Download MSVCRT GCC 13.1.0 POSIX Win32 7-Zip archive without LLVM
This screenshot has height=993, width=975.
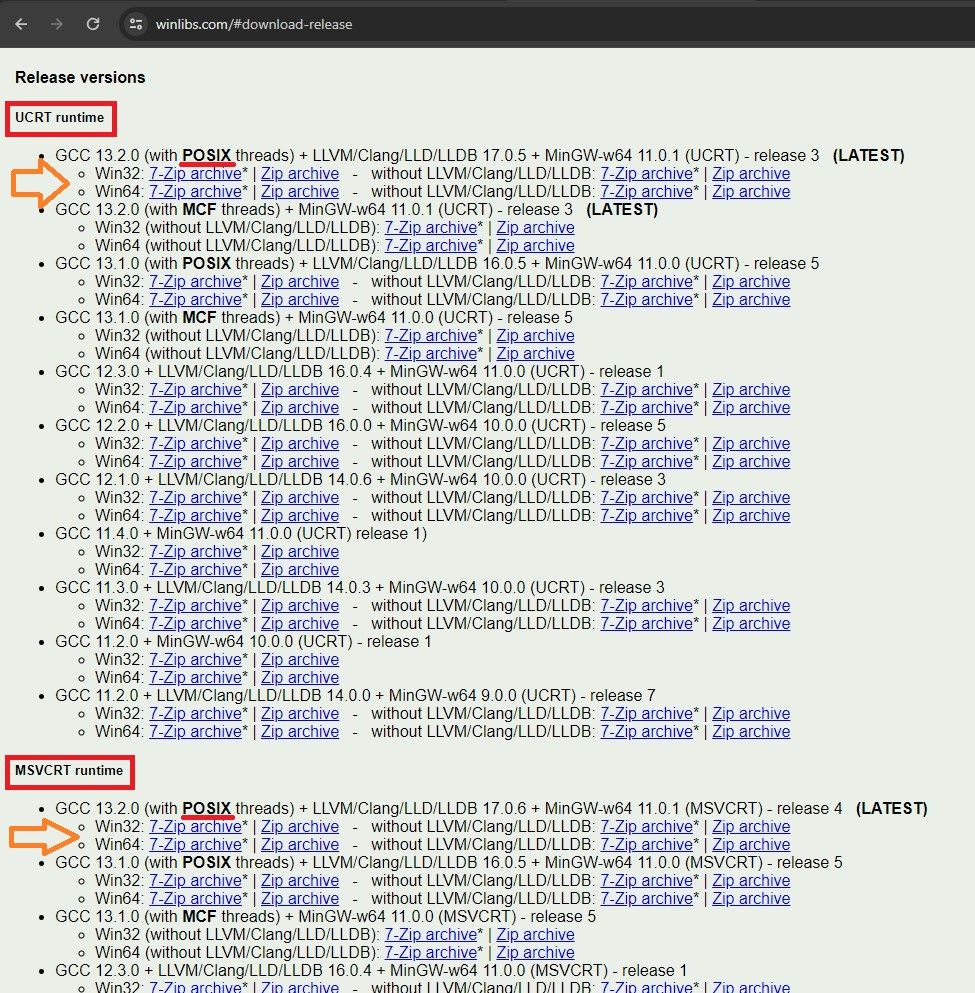646,880
